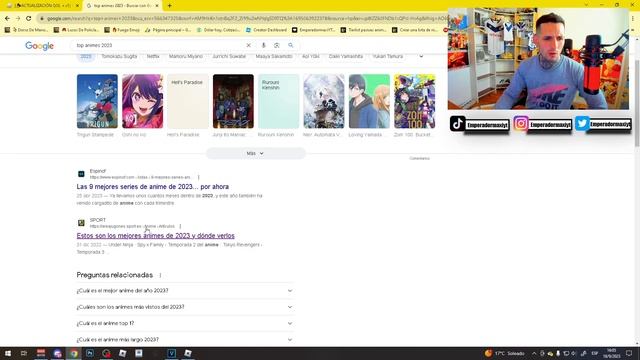Open the Oshi no Ko poster
640x360 pixels.
[142, 101]
